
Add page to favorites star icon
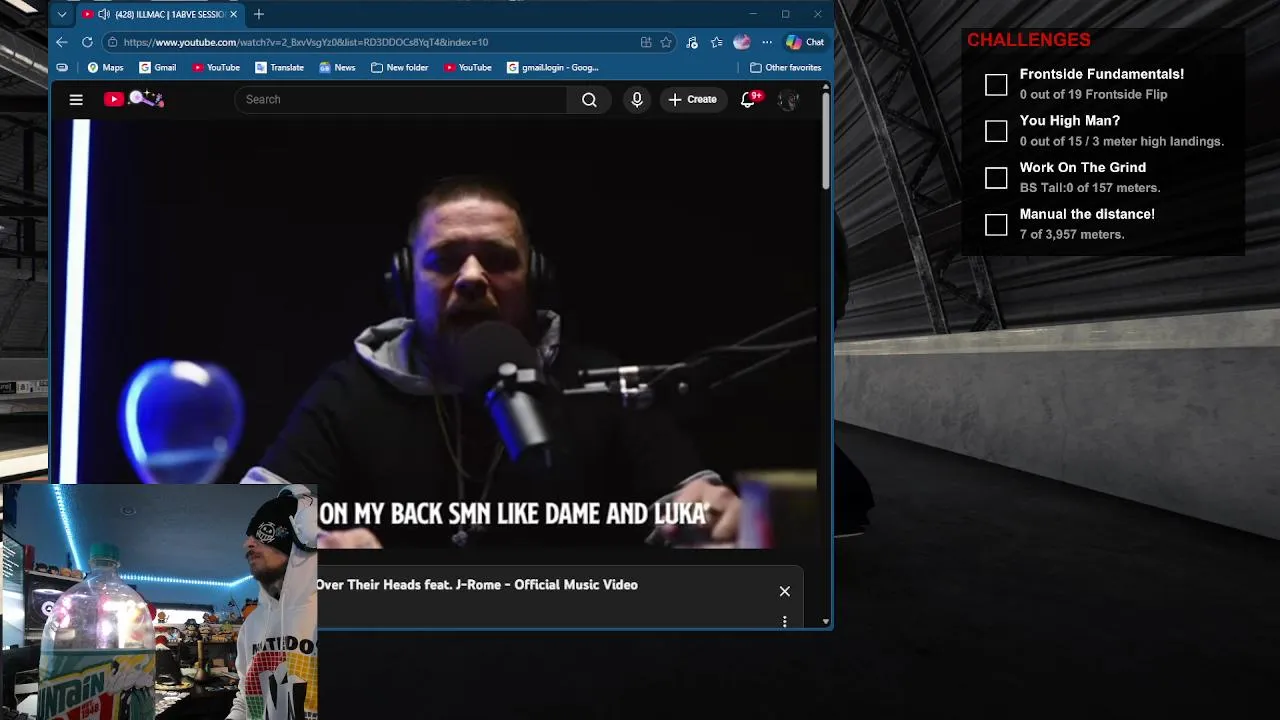pyautogui.click(x=666, y=42)
